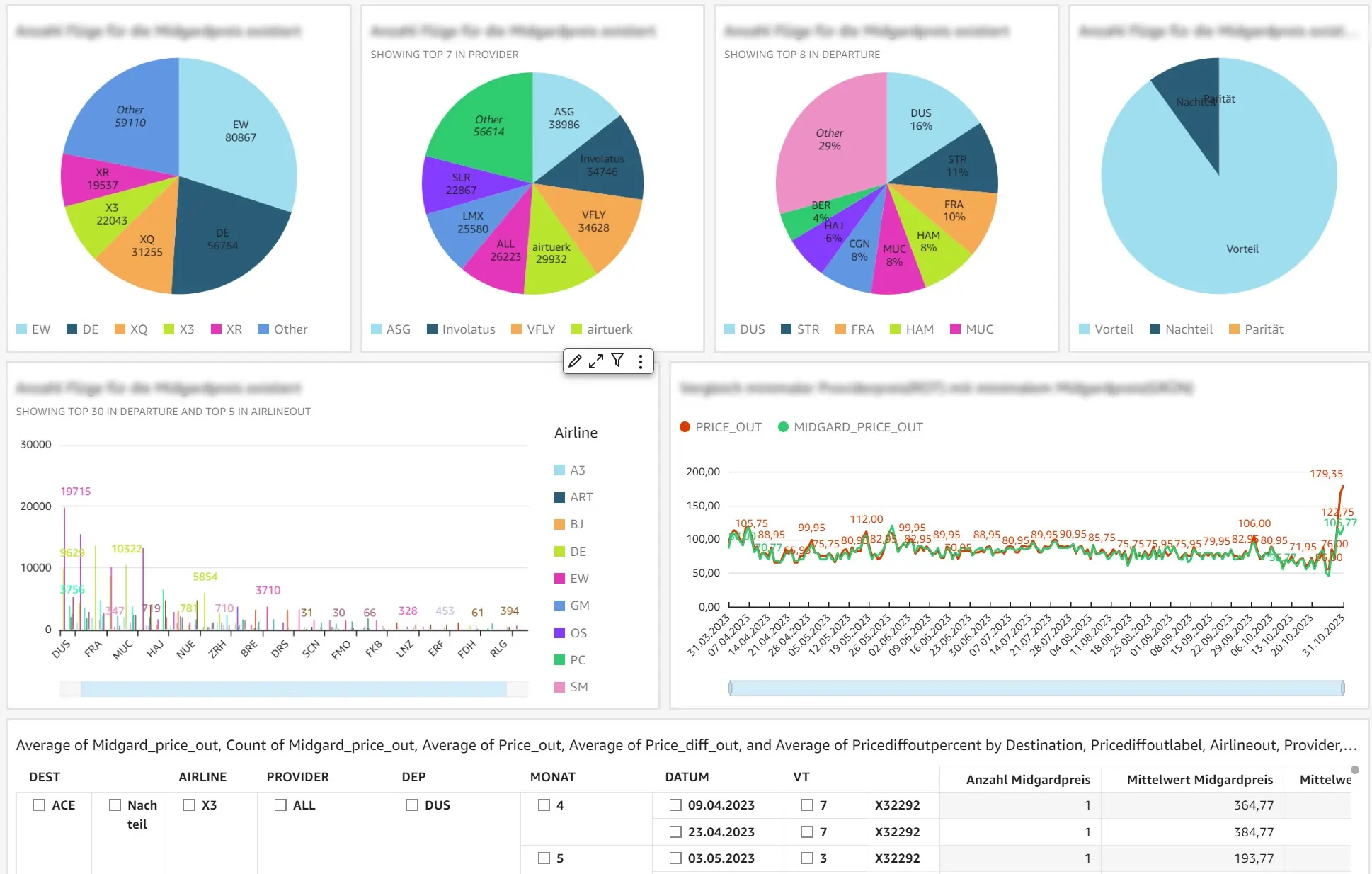The height and width of the screenshot is (874, 1372).
Task: Click the 179,35 peak label in line chart
Action: [1326, 474]
